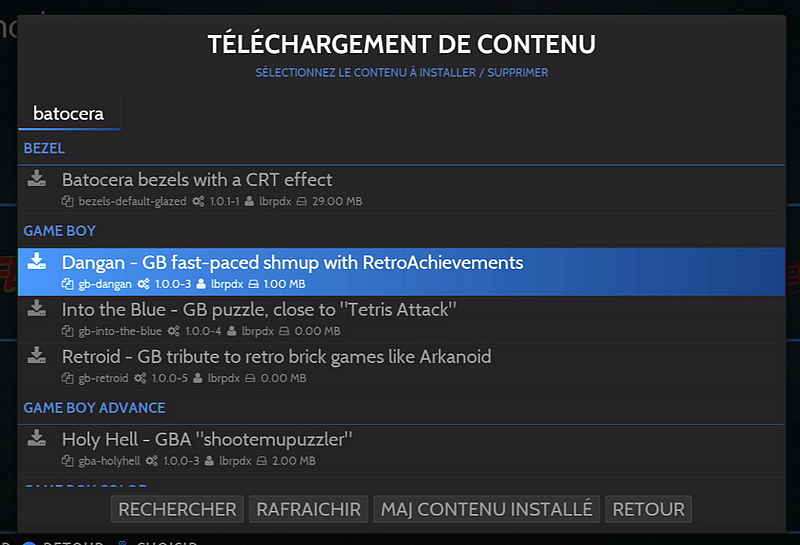Select Holy Hell GBA shootemupuzzler entry
The image size is (800, 545).
[x=401, y=449]
